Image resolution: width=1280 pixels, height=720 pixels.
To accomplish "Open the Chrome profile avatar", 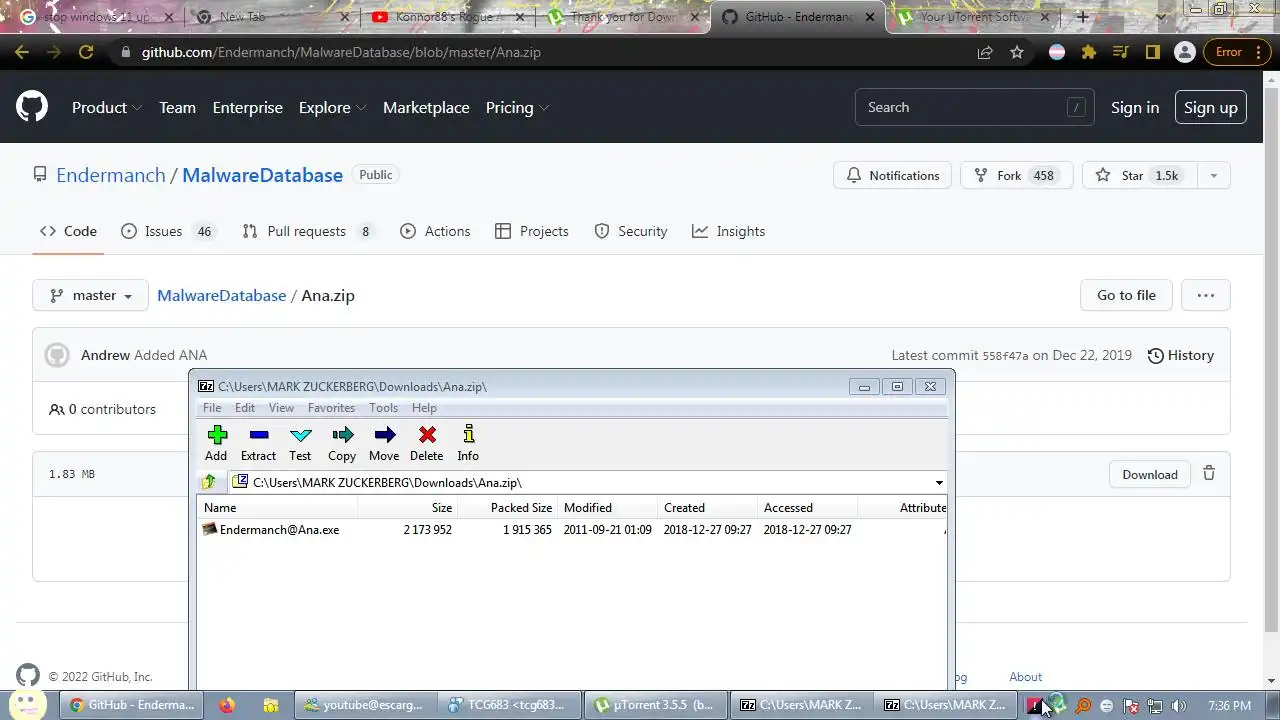I will coord(1185,52).
